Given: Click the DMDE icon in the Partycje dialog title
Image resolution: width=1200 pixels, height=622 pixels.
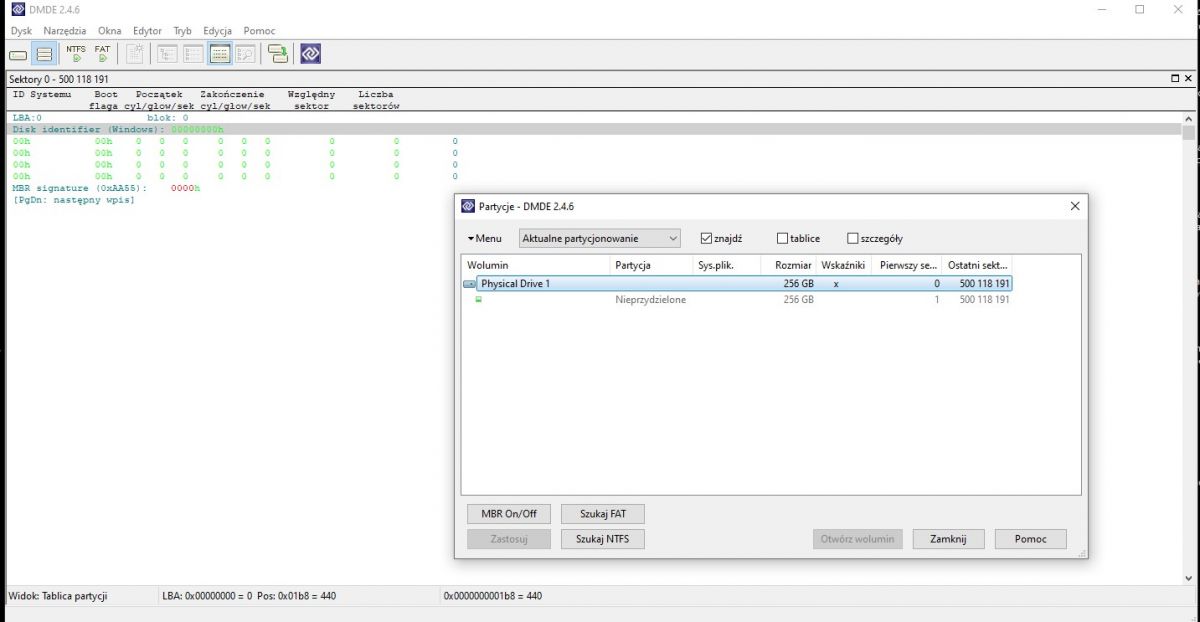Looking at the screenshot, I should (x=468, y=206).
